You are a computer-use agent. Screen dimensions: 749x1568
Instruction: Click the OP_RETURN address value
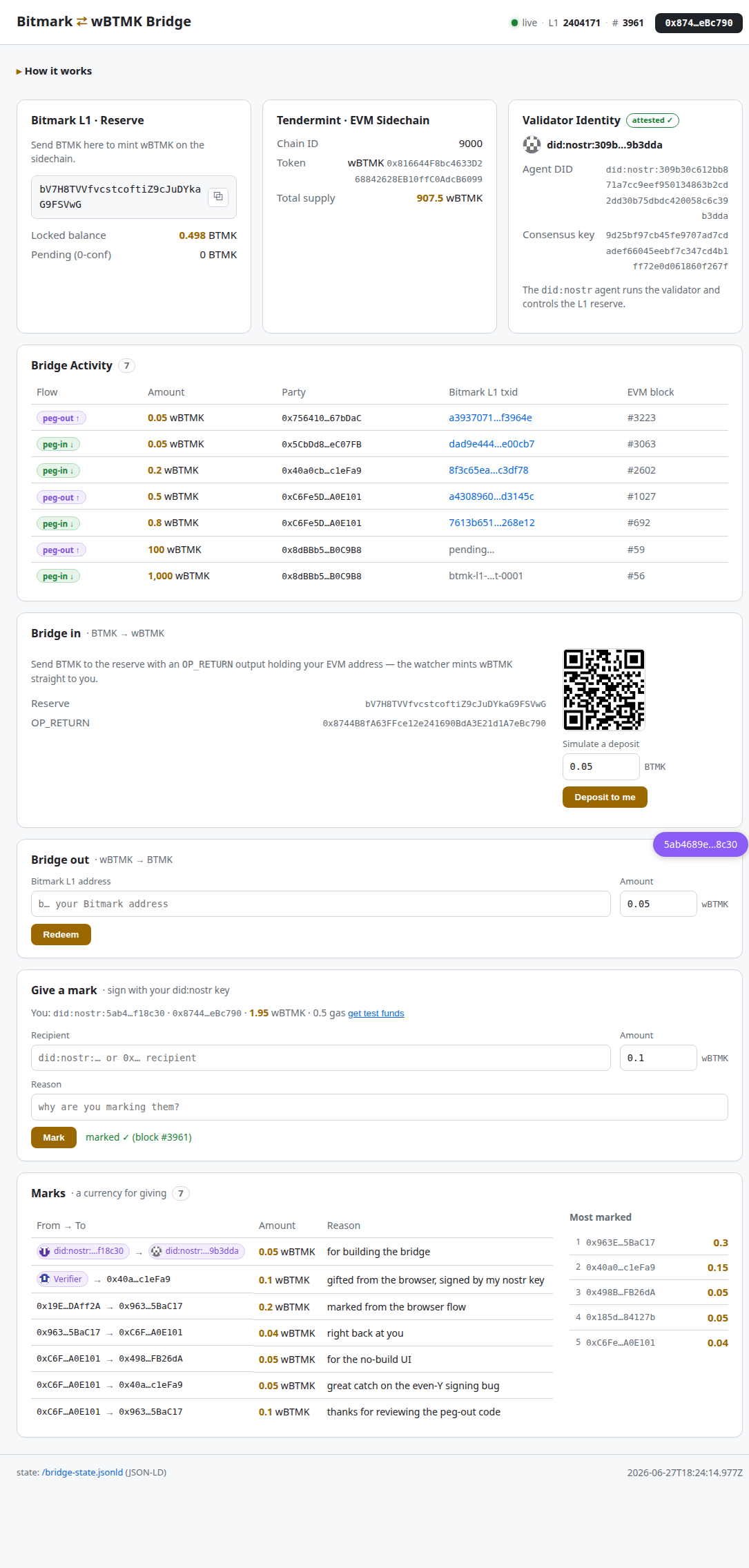click(x=434, y=724)
